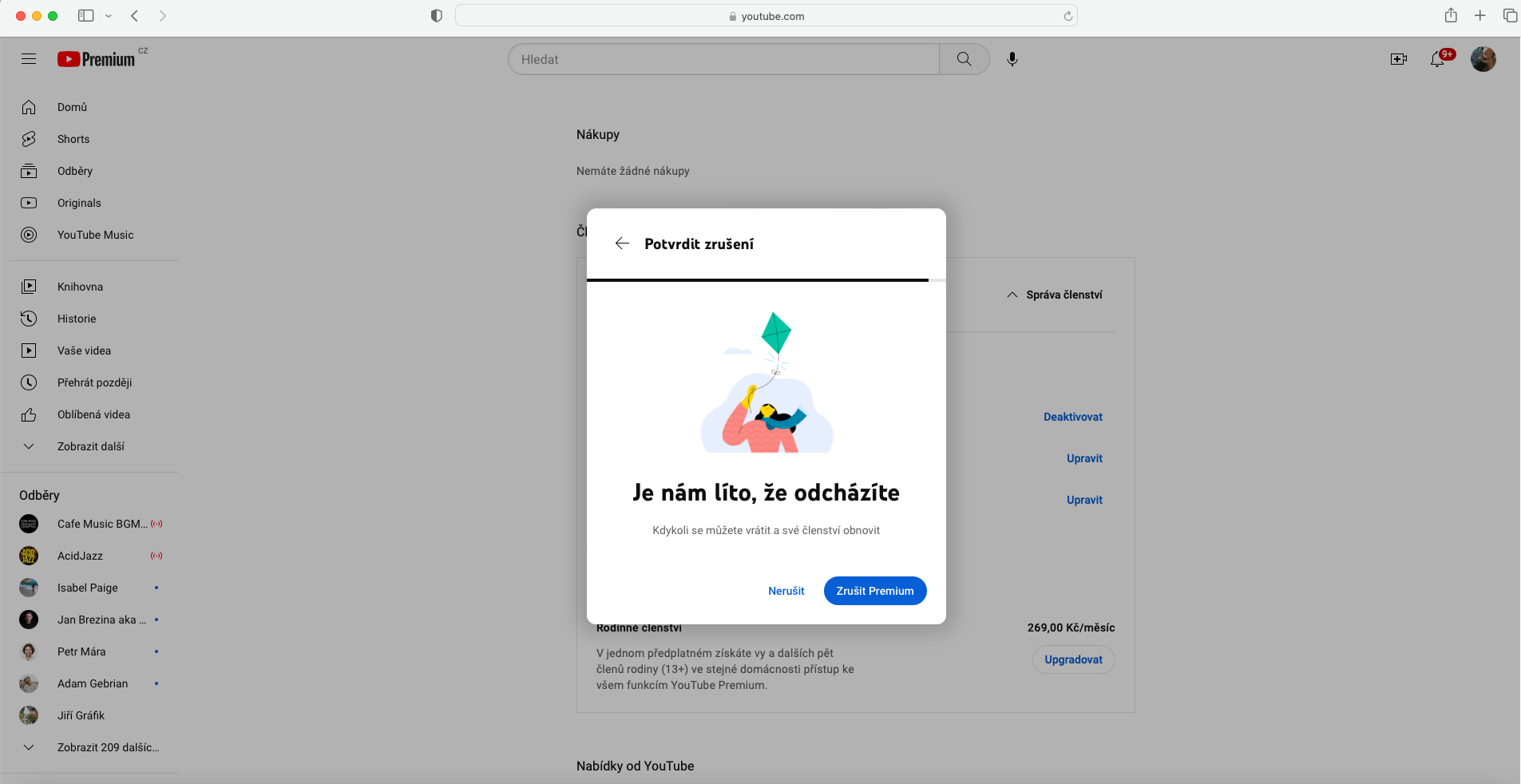This screenshot has height=784, width=1521.
Task: Confirm with Zrušit Premium button
Action: (874, 591)
